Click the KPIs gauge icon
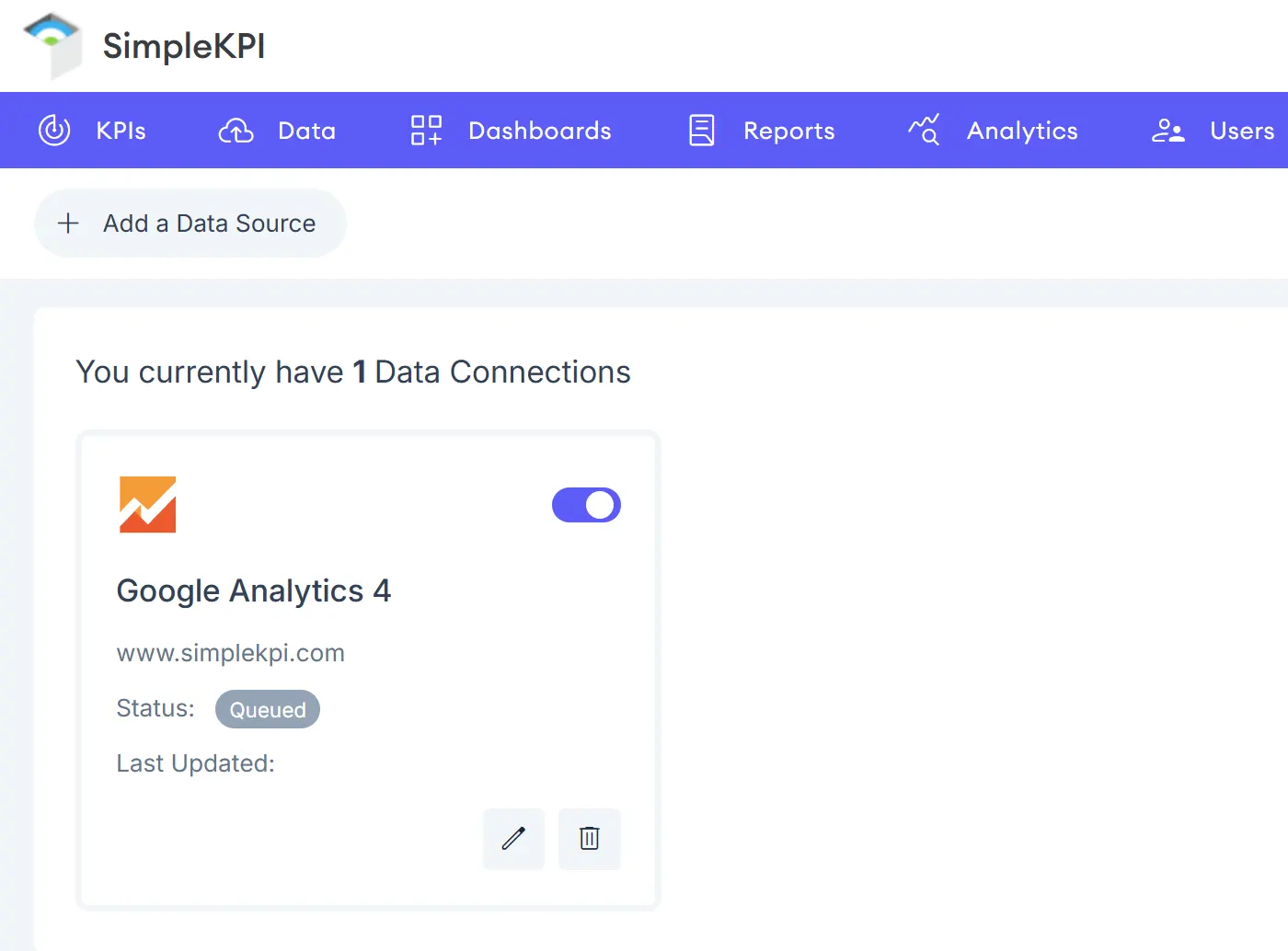 (54, 131)
